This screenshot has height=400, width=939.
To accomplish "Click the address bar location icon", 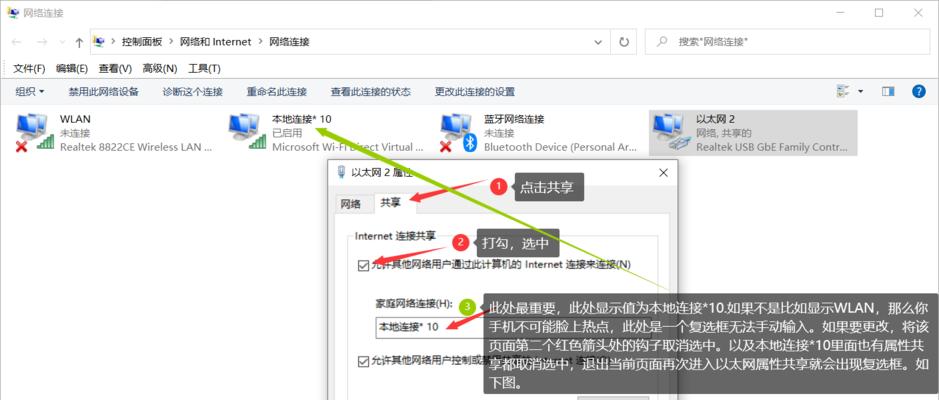I will (99, 41).
